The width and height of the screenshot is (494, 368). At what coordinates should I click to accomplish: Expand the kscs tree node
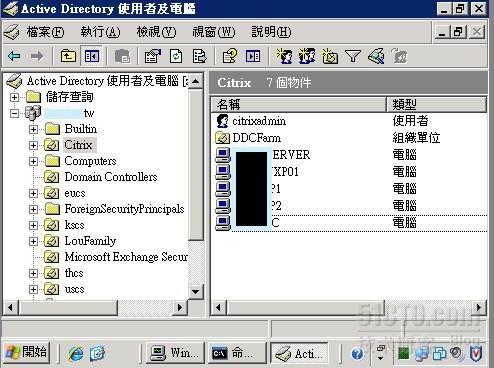(x=33, y=225)
